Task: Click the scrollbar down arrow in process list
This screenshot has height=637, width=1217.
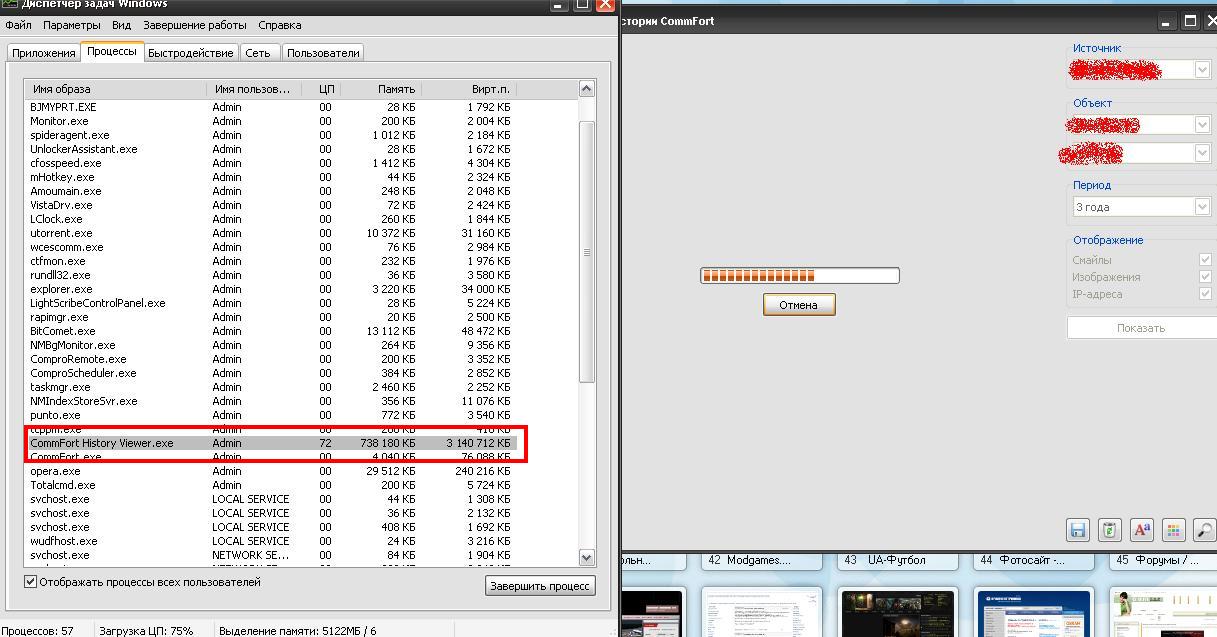Action: coord(587,557)
